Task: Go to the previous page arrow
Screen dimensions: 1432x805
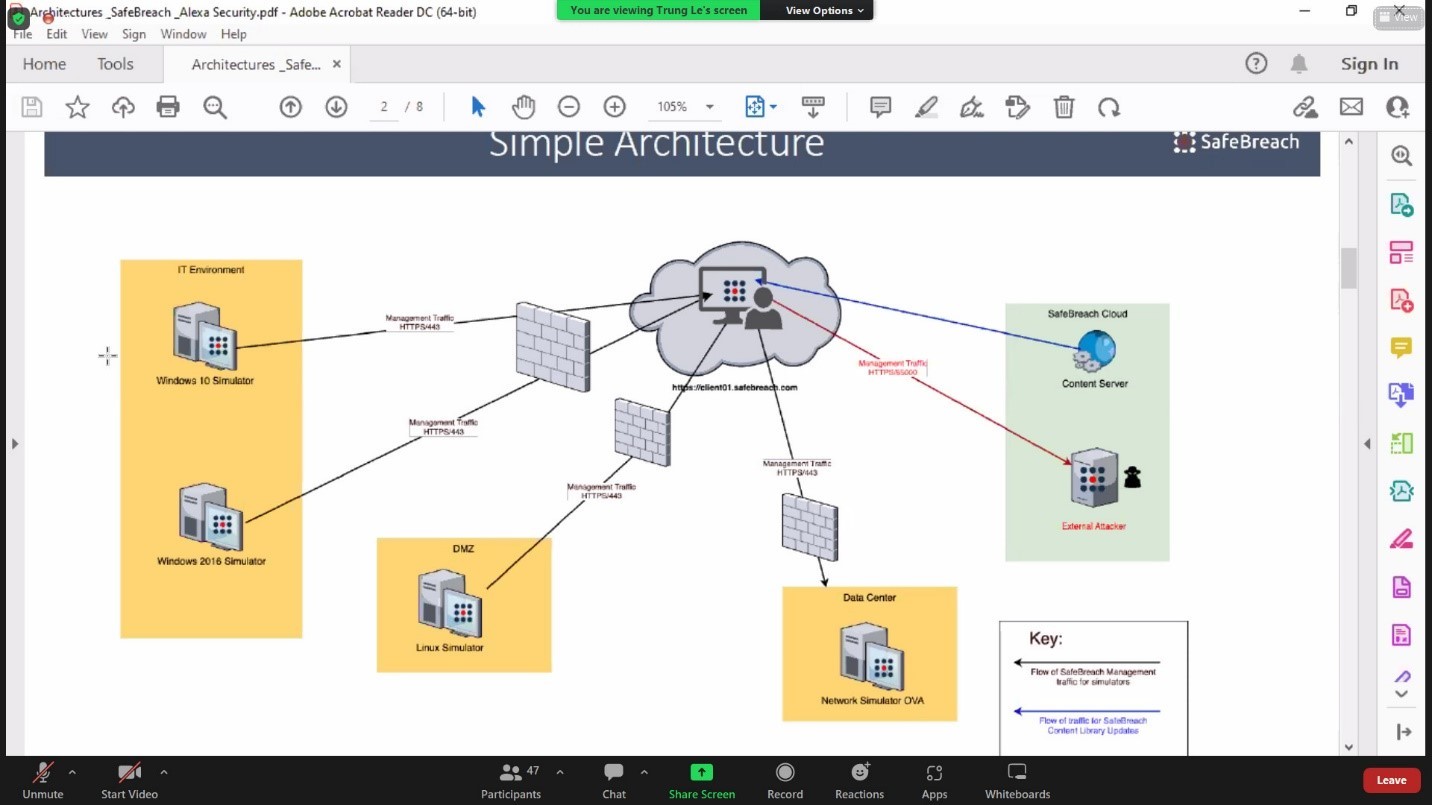Action: tap(290, 107)
